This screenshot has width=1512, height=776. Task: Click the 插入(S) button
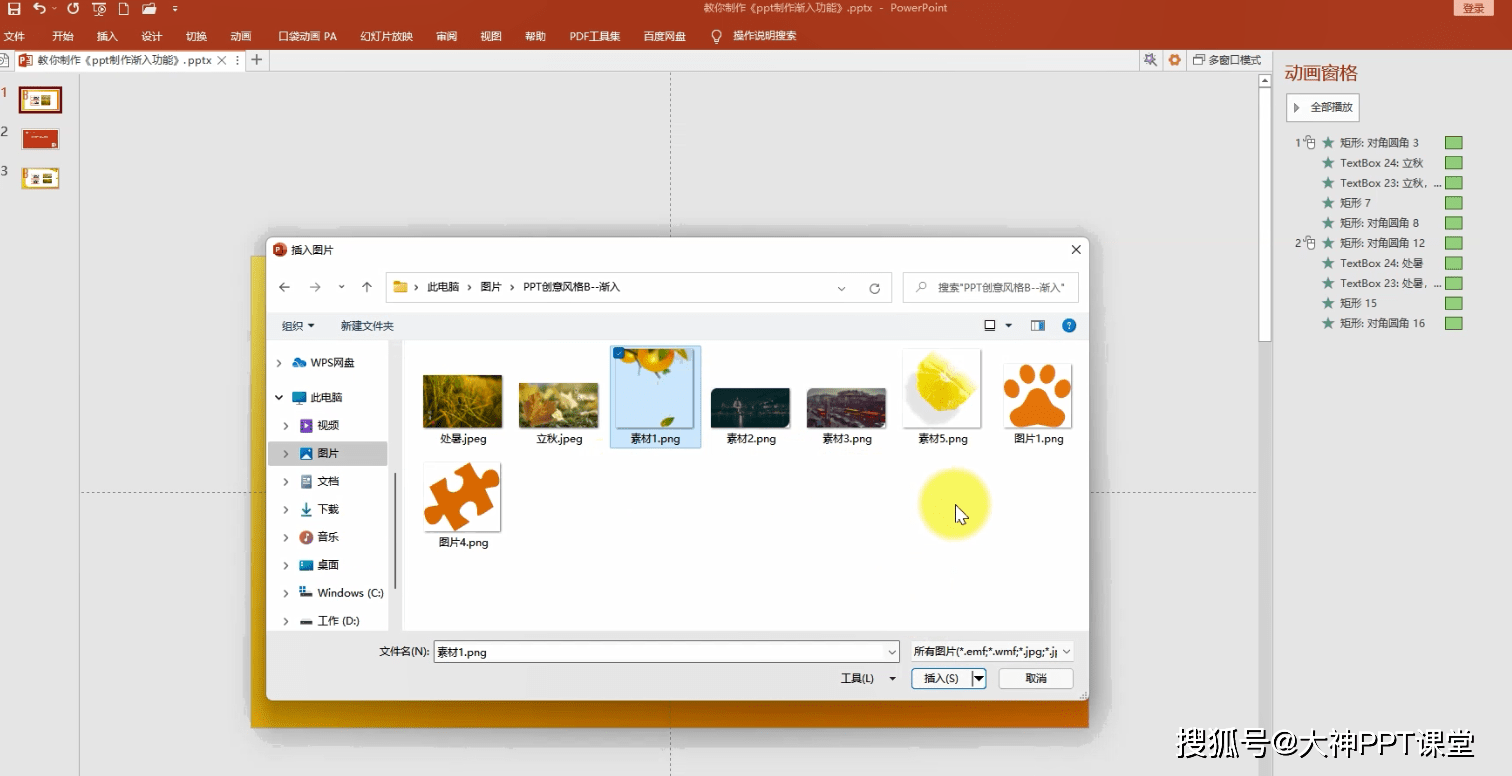(941, 678)
